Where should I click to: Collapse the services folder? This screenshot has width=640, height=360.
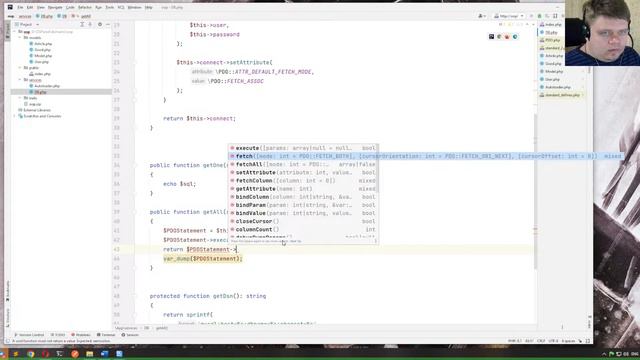20,80
